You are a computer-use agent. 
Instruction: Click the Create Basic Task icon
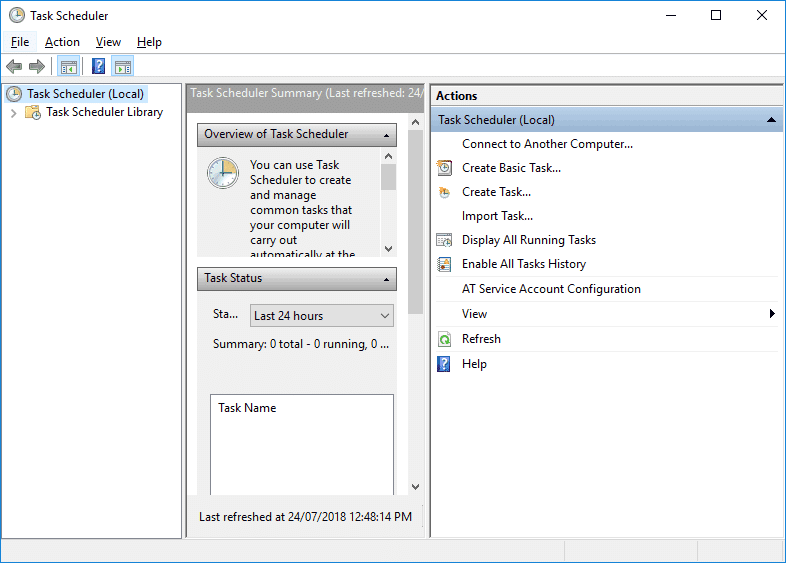tap(444, 168)
